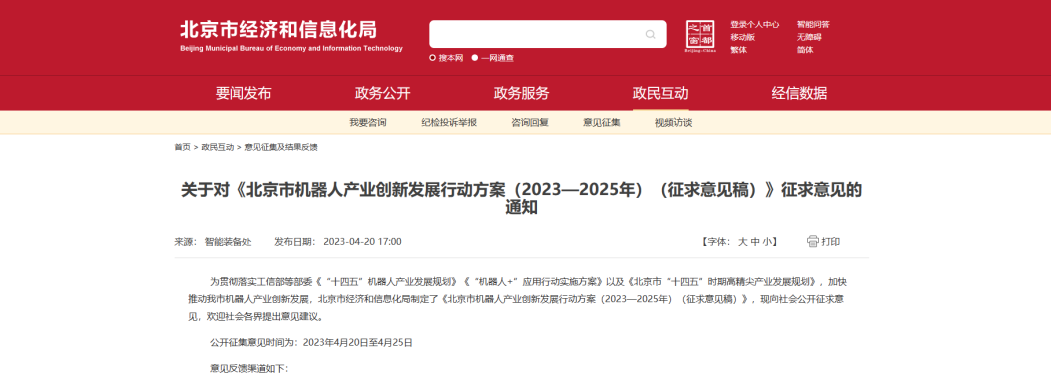Screen dimensions: 1051x387
Task: Go to 视频访谈 submenu item
Action: pos(674,123)
